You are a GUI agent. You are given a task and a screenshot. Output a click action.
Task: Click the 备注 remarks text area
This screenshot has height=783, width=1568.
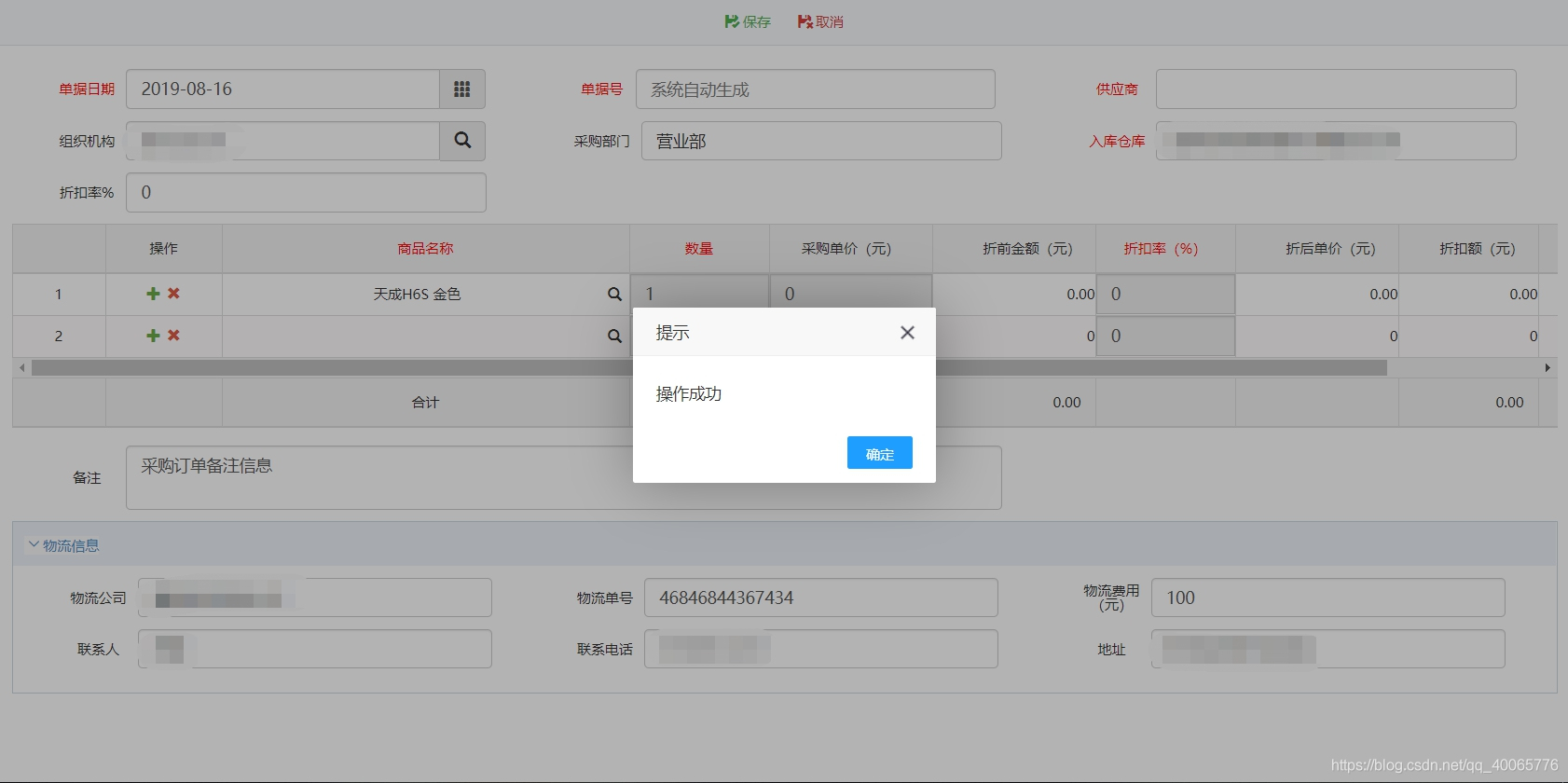tap(564, 477)
